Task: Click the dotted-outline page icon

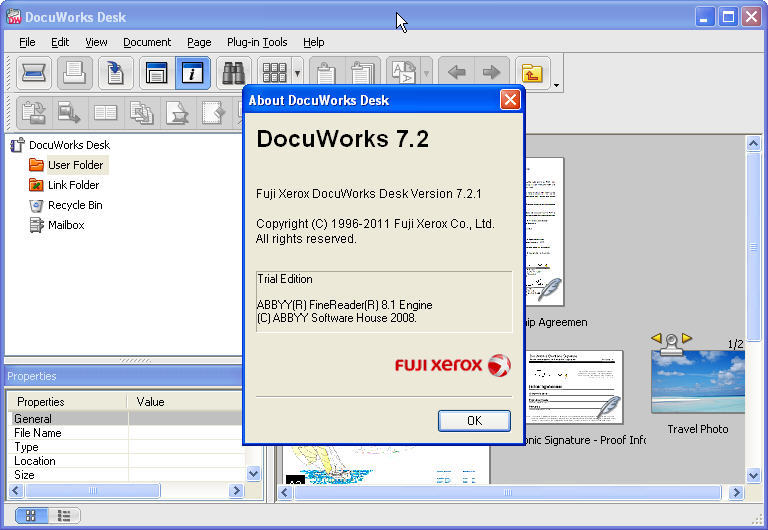Action: point(214,113)
